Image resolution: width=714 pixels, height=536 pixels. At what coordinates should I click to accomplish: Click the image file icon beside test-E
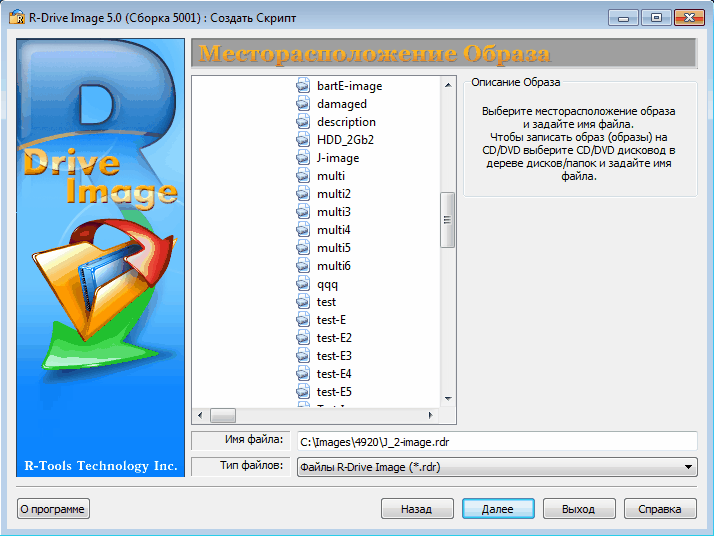[303, 320]
